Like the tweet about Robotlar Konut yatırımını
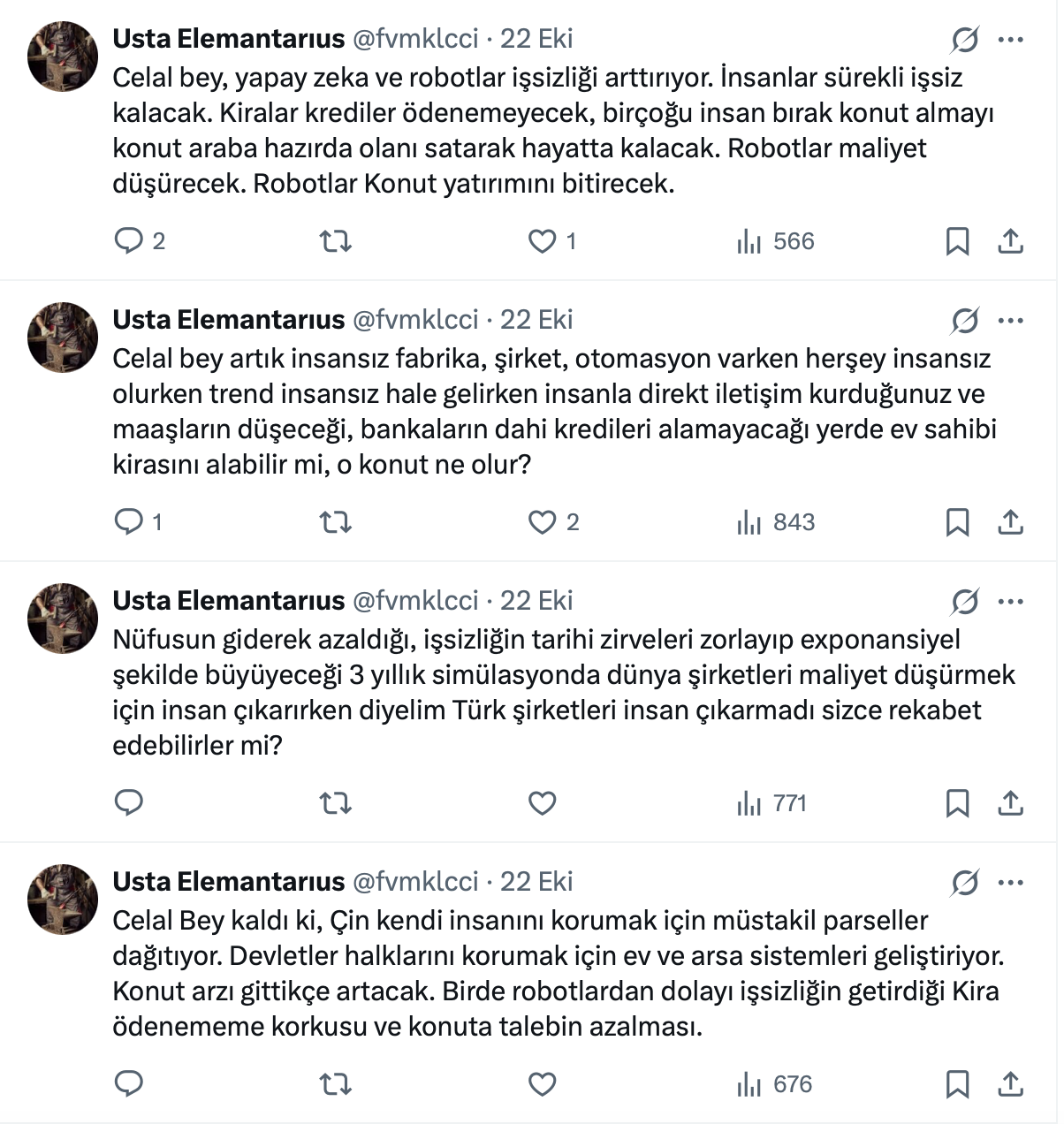The image size is (1064, 1124). pos(542,241)
